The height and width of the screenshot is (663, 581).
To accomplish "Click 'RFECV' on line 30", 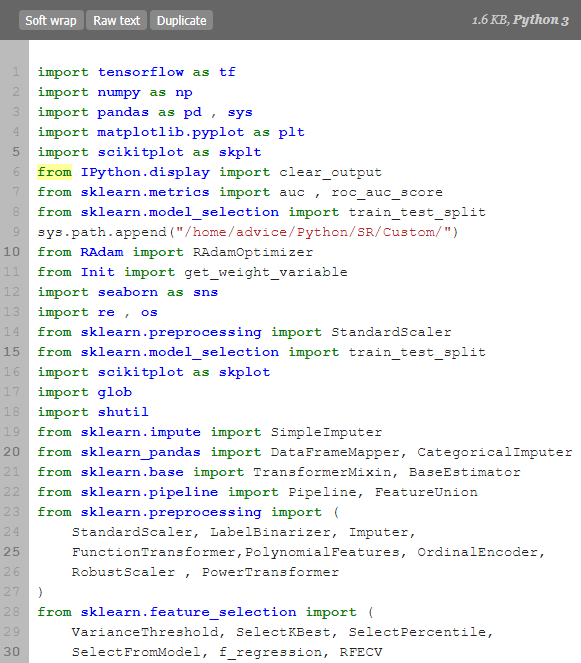I will pyautogui.click(x=361, y=652).
